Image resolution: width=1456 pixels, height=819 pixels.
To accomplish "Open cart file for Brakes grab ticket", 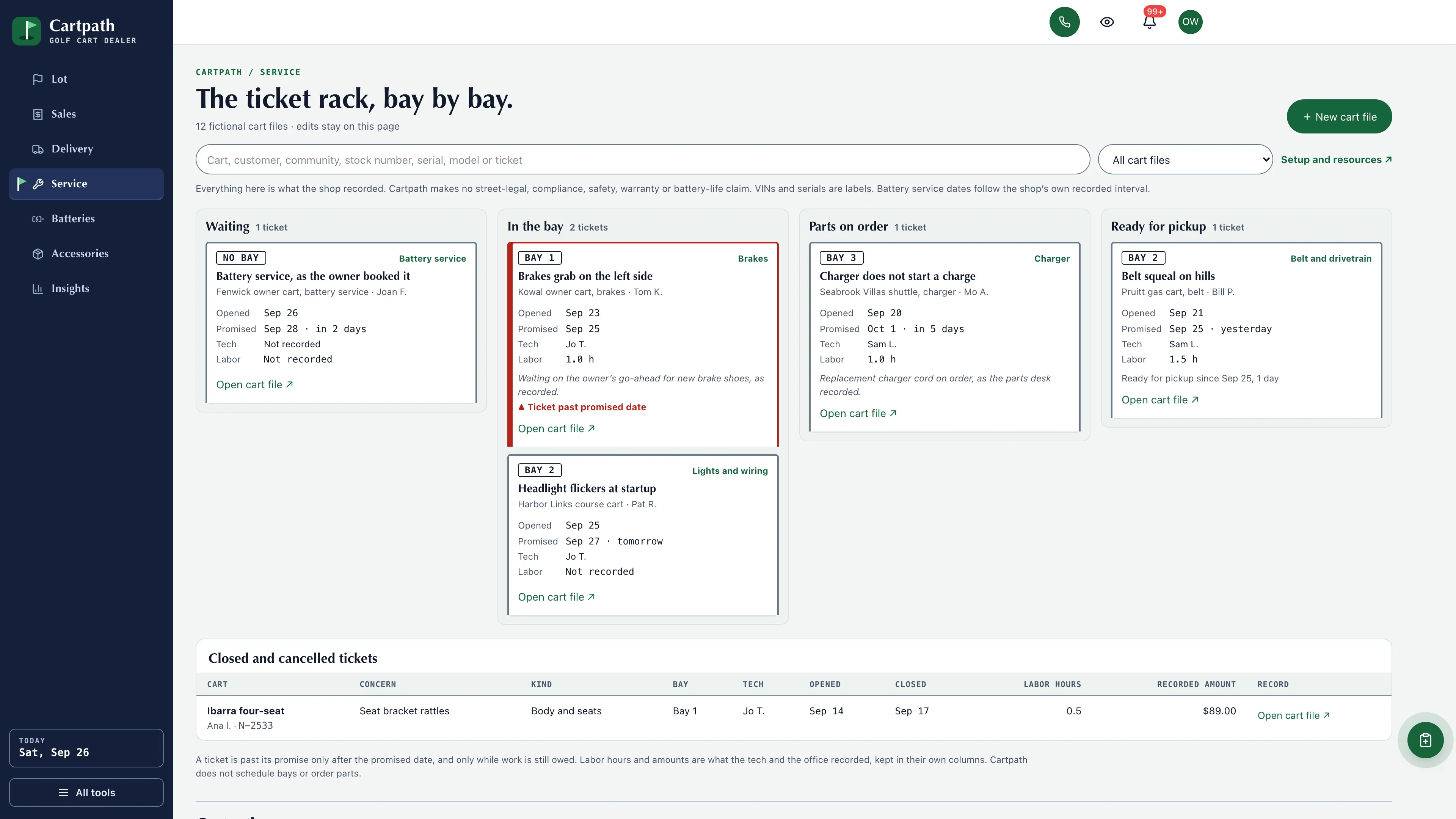I will pyautogui.click(x=556, y=429).
